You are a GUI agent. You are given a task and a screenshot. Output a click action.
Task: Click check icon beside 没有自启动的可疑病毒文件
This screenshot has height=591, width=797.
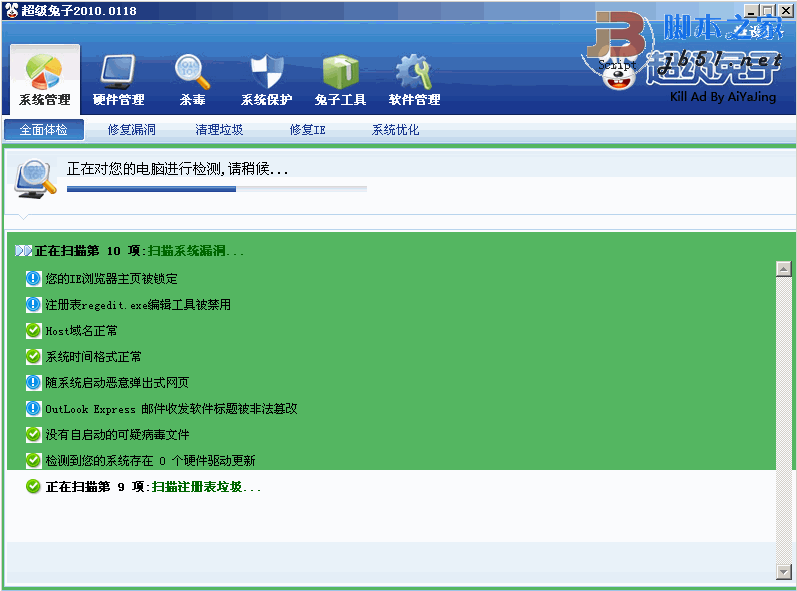pyautogui.click(x=33, y=434)
